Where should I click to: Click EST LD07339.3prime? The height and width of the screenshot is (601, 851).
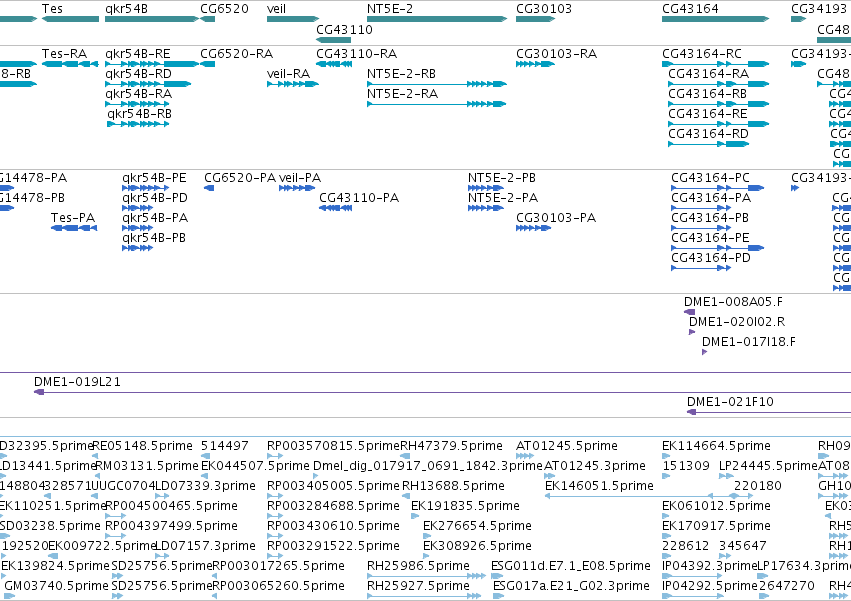coord(205,486)
